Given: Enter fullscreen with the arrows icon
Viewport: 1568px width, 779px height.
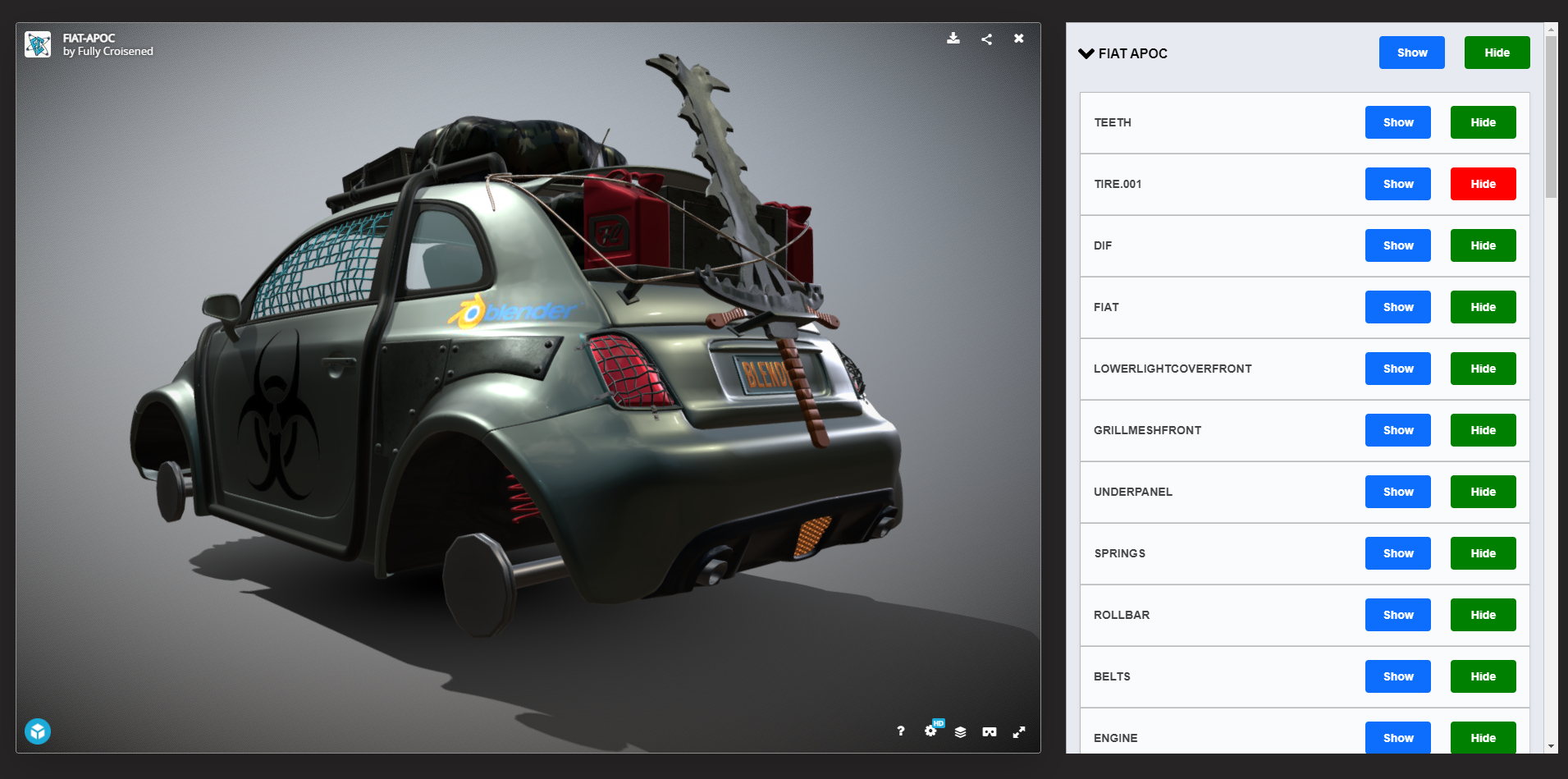Looking at the screenshot, I should pyautogui.click(x=1019, y=731).
